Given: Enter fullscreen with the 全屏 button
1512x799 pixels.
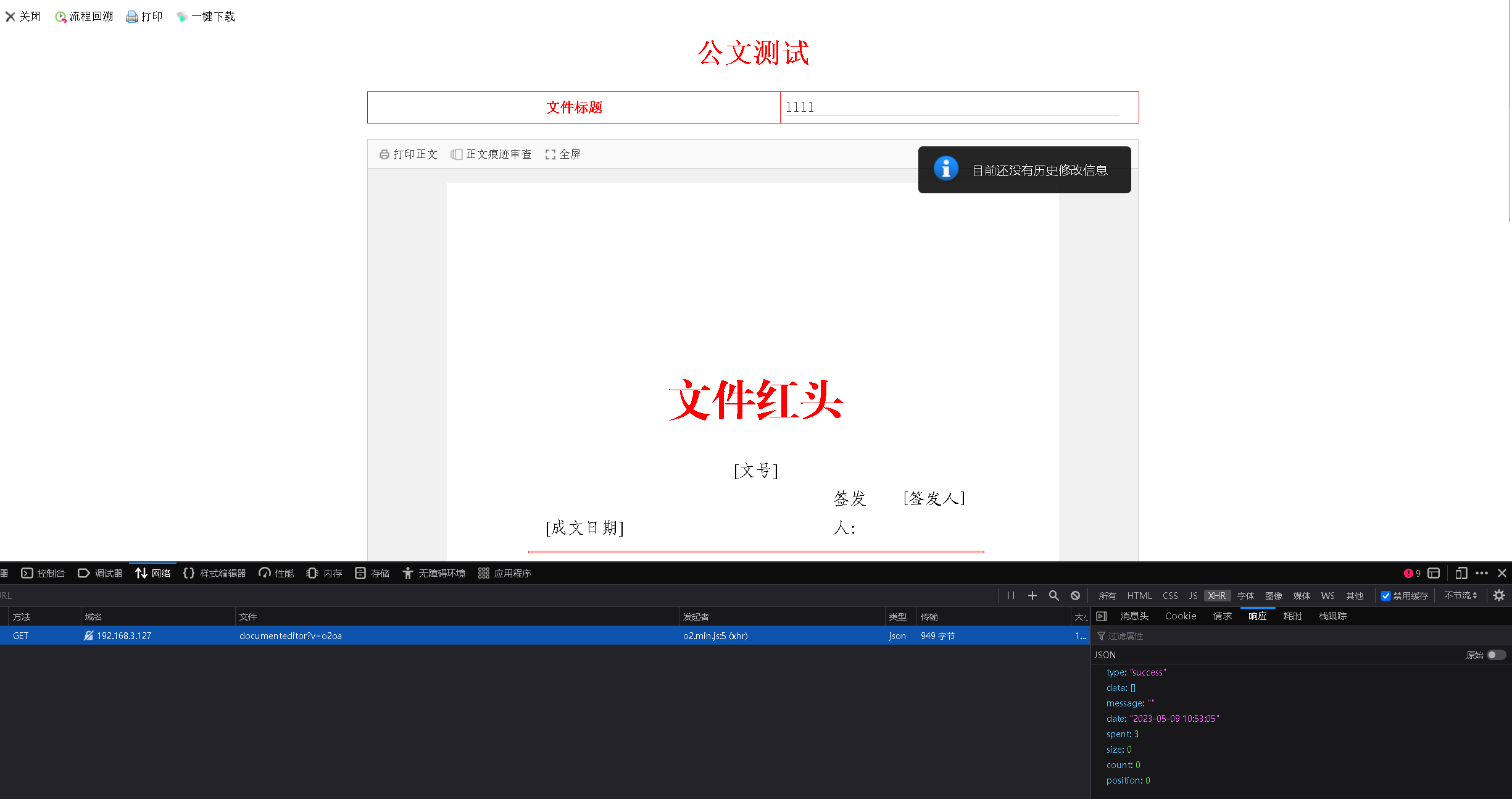Looking at the screenshot, I should point(563,154).
